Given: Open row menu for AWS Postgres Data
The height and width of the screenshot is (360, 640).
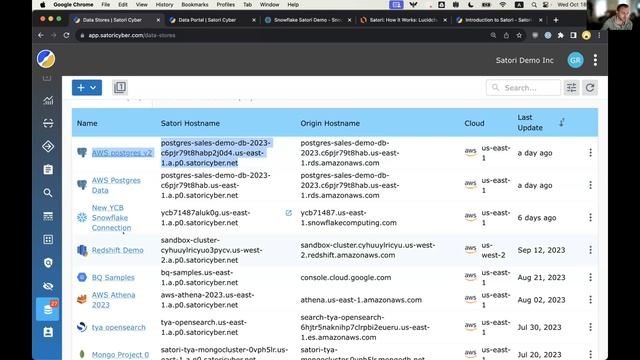Looking at the screenshot, I should click(590, 185).
